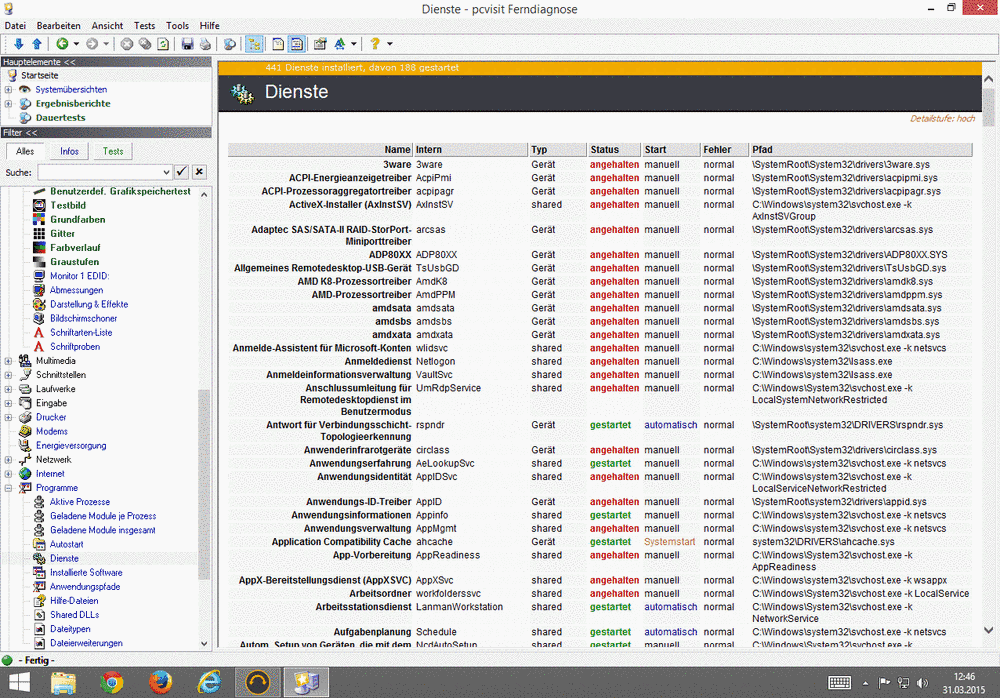The width and height of the screenshot is (1000, 698).
Task: Collapse the Programme tree node
Action: coord(6,487)
